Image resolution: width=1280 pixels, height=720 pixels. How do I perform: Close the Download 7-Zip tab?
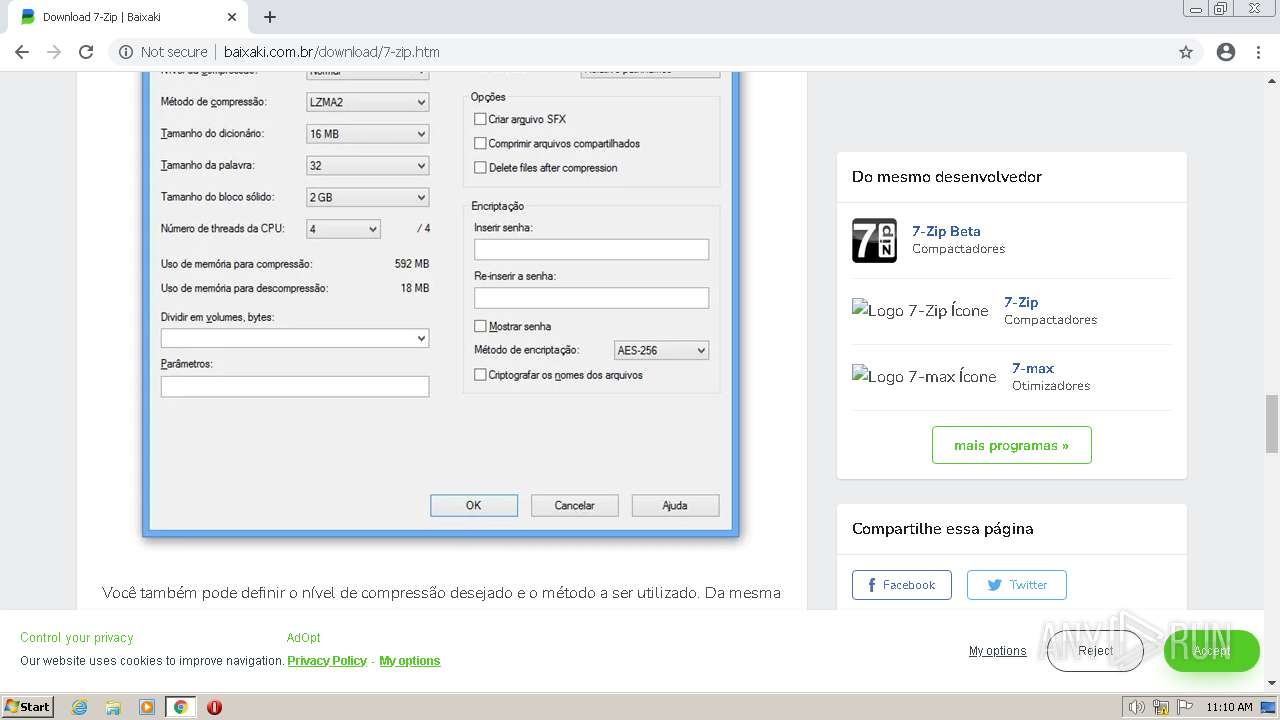[232, 17]
